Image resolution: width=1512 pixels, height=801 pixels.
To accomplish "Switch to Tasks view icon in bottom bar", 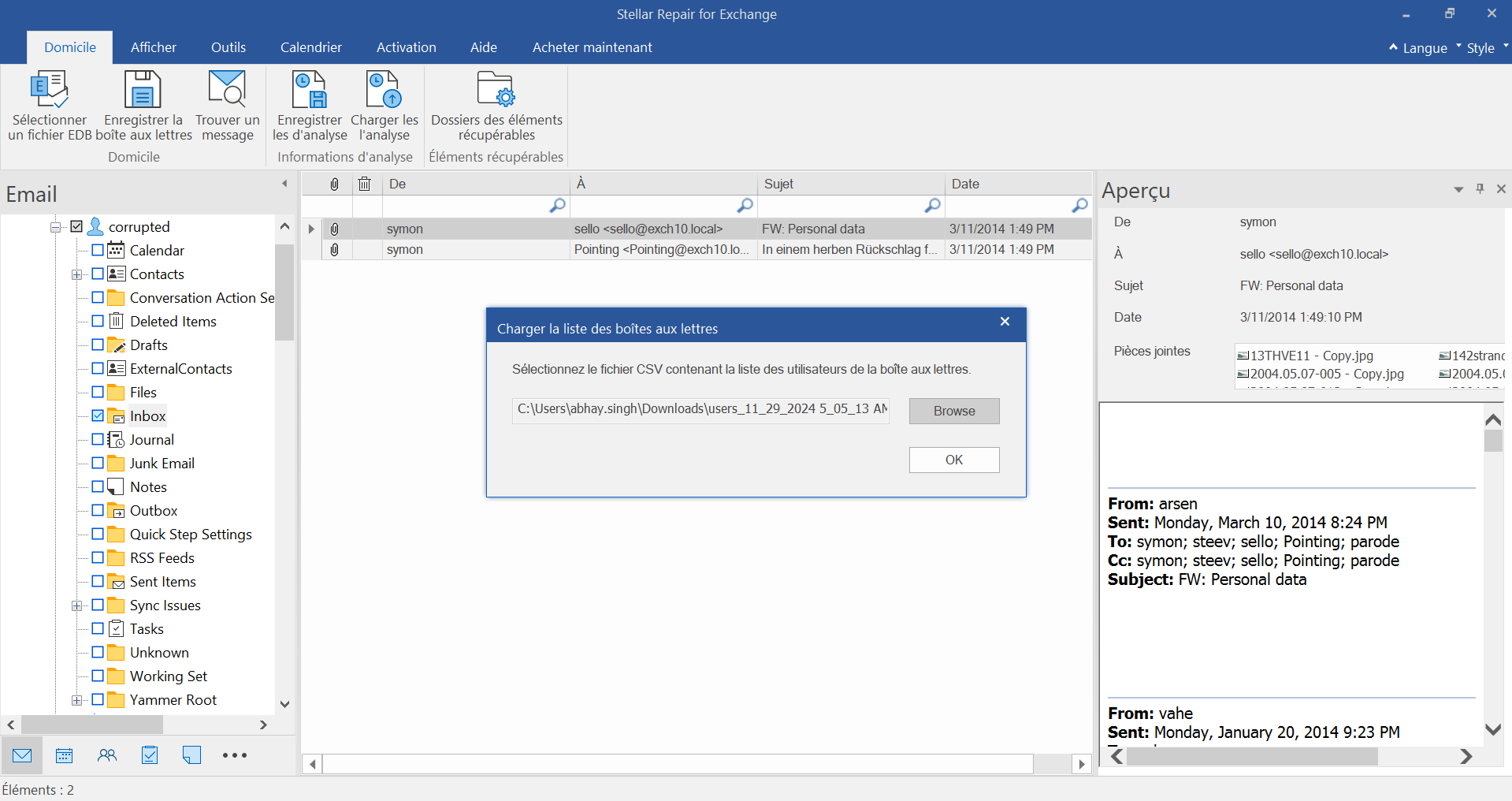I will 150,755.
